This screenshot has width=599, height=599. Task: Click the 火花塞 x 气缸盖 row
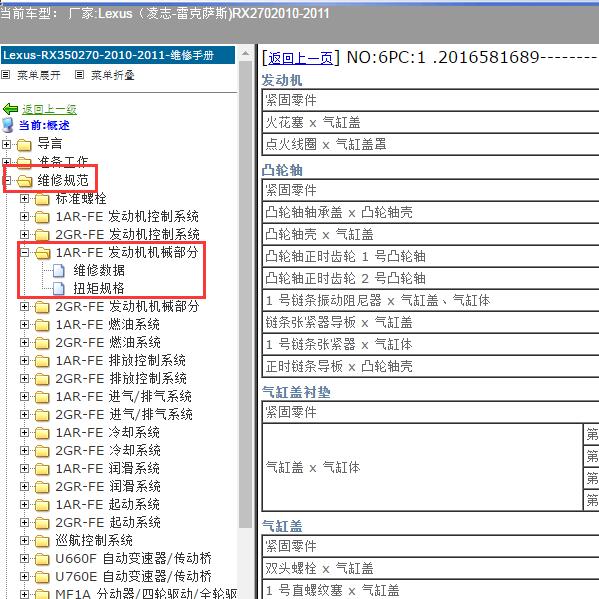(x=431, y=123)
